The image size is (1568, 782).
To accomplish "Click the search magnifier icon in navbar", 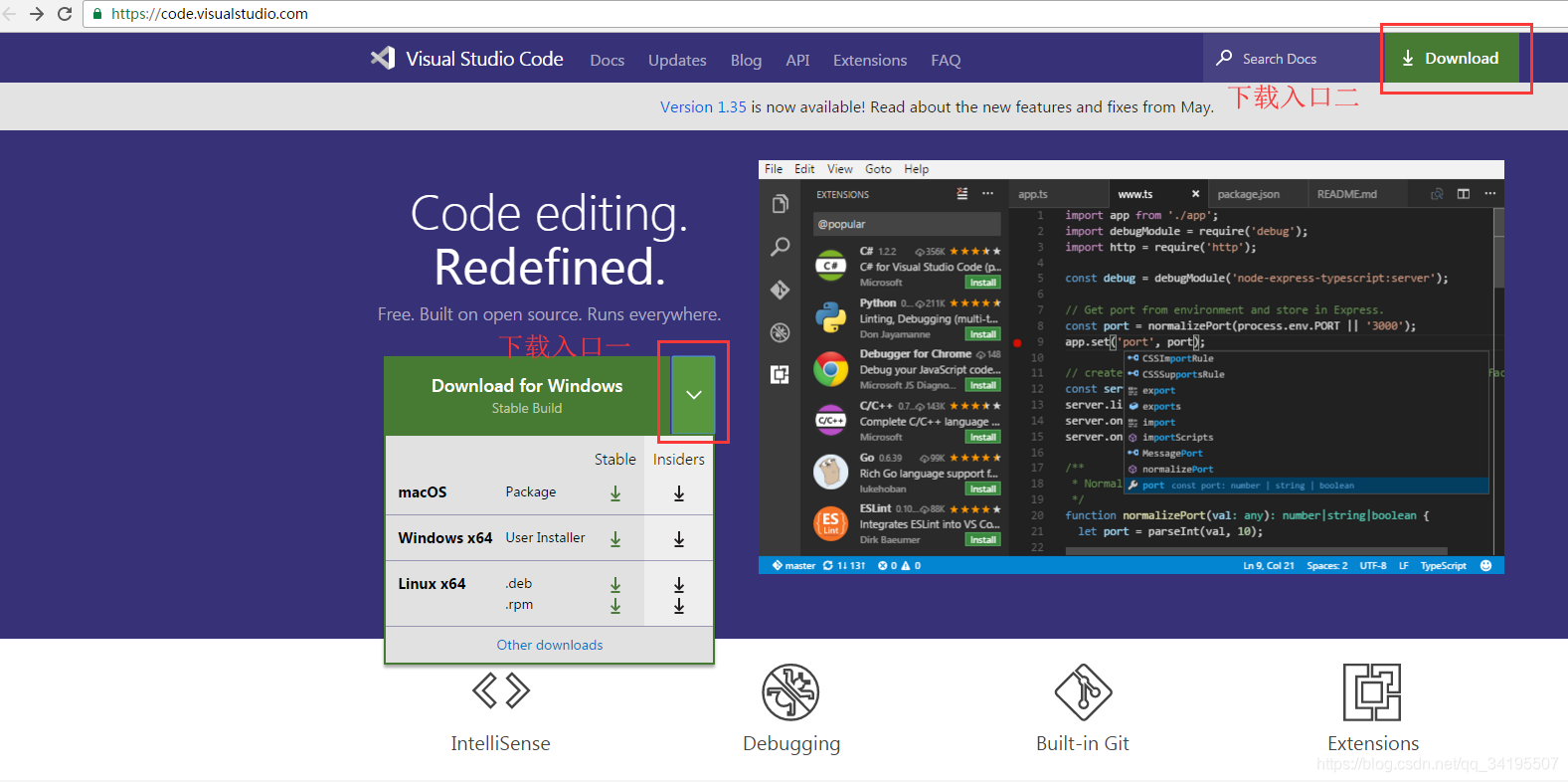I will click(x=1225, y=58).
